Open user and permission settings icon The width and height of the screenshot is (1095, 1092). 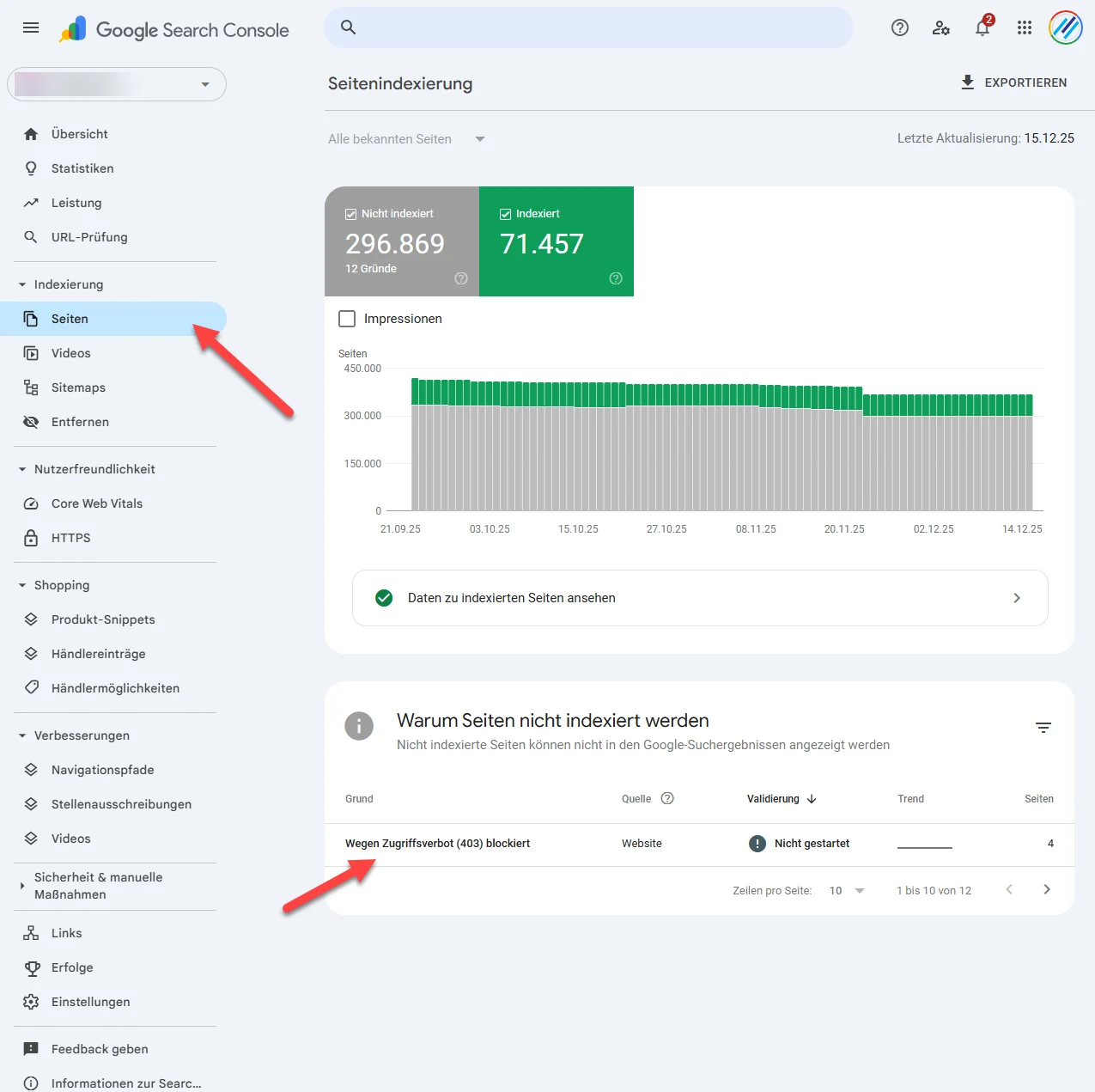click(941, 27)
